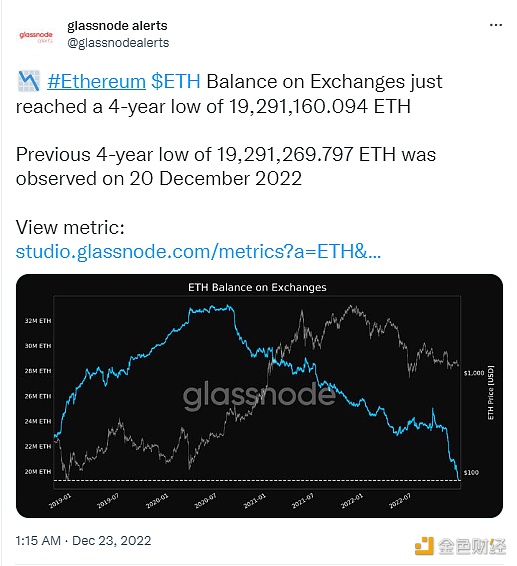The height and width of the screenshot is (566, 517).
Task: Click the tweet timestamp 1:15 AM Dec 23, 2022
Action: (83, 540)
